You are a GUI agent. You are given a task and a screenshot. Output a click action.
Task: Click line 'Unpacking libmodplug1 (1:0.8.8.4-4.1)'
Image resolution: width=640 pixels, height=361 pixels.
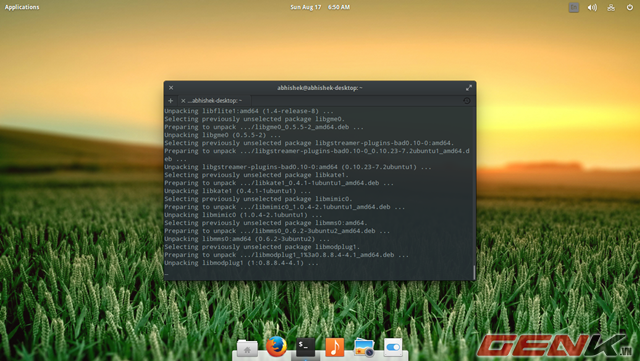(x=241, y=263)
